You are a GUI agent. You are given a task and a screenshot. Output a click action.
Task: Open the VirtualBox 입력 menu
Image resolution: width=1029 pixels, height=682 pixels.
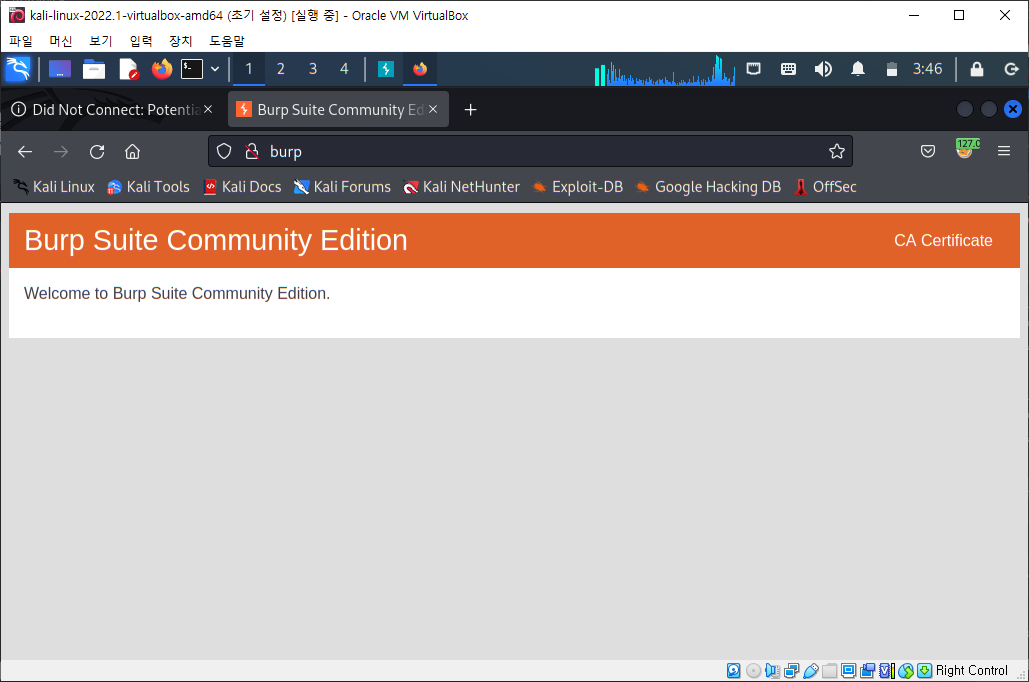coord(141,41)
